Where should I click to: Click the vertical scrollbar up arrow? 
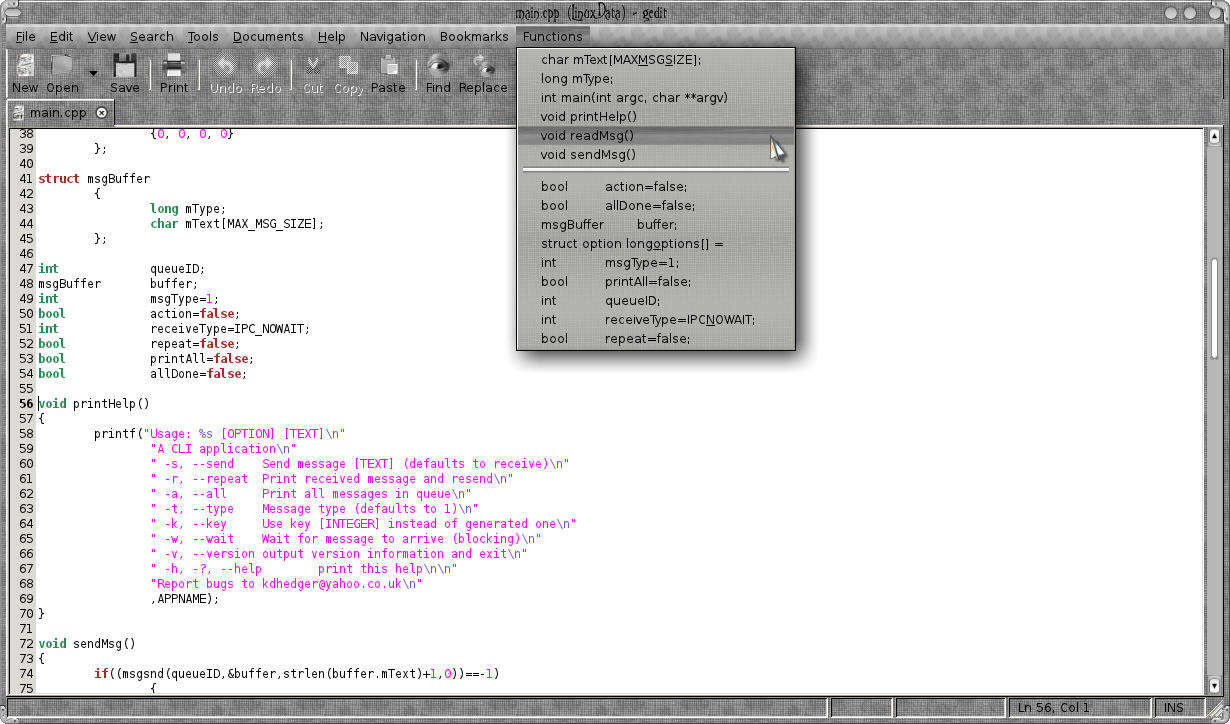1215,136
